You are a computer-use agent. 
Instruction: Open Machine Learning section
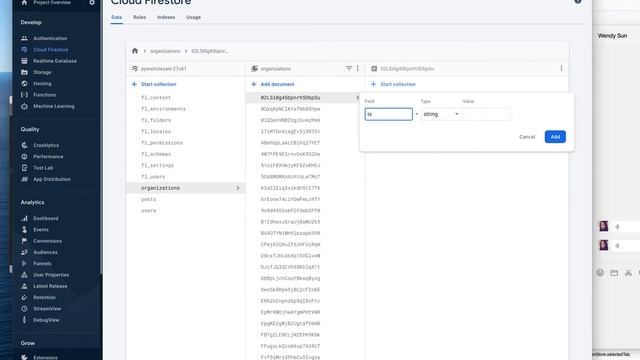coord(53,106)
